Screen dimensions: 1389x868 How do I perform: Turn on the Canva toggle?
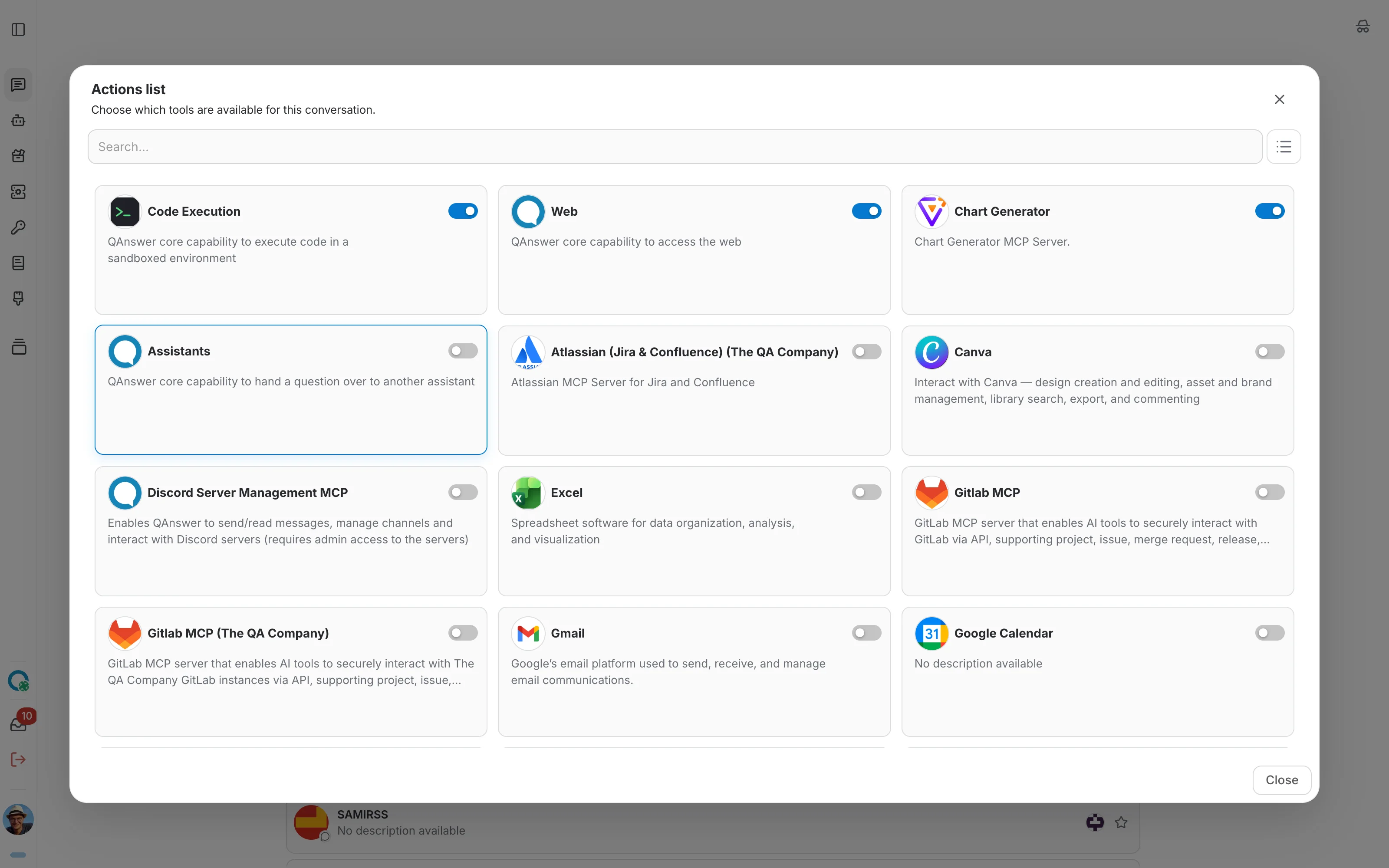click(x=1270, y=352)
